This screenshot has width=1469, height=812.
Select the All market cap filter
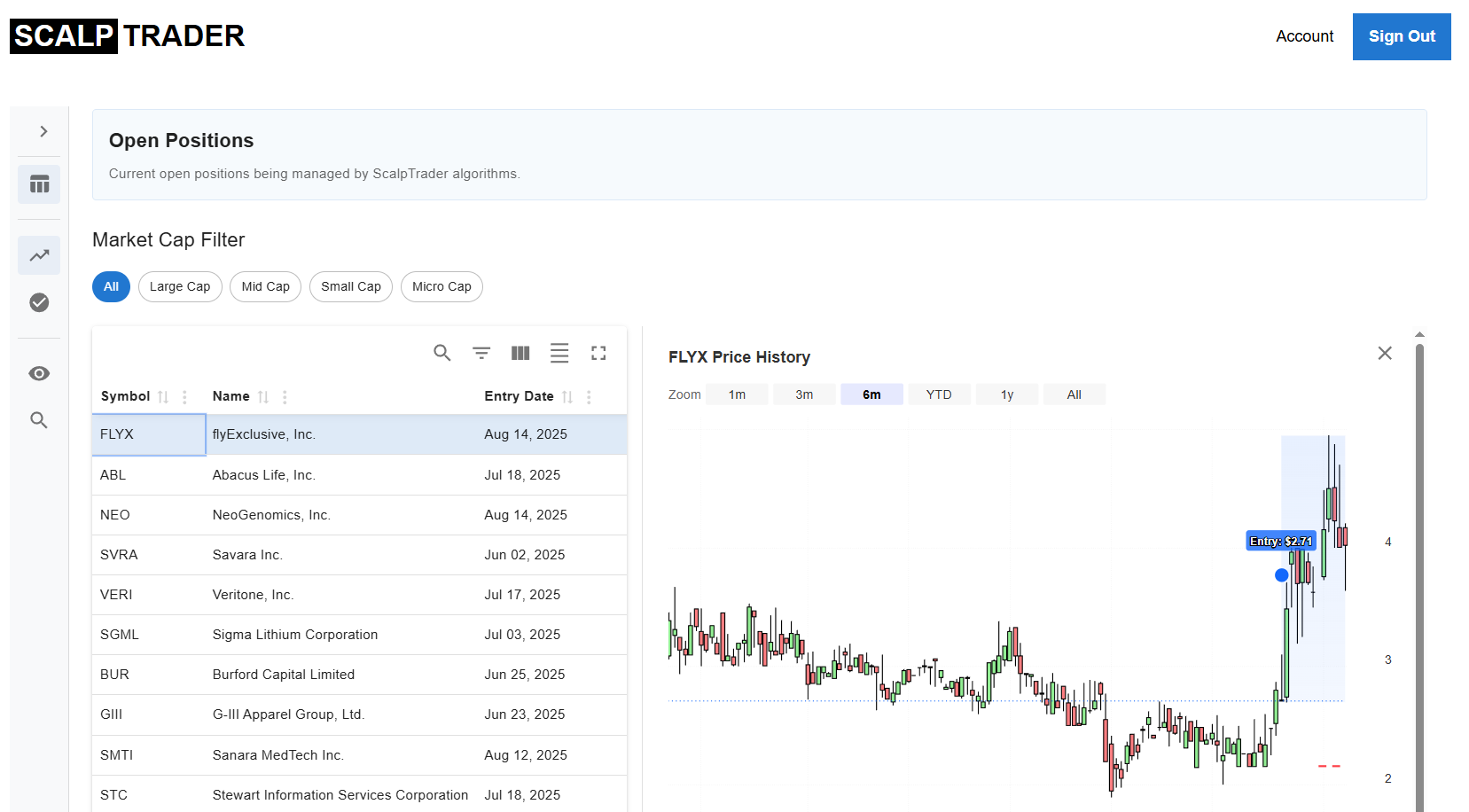tap(111, 286)
